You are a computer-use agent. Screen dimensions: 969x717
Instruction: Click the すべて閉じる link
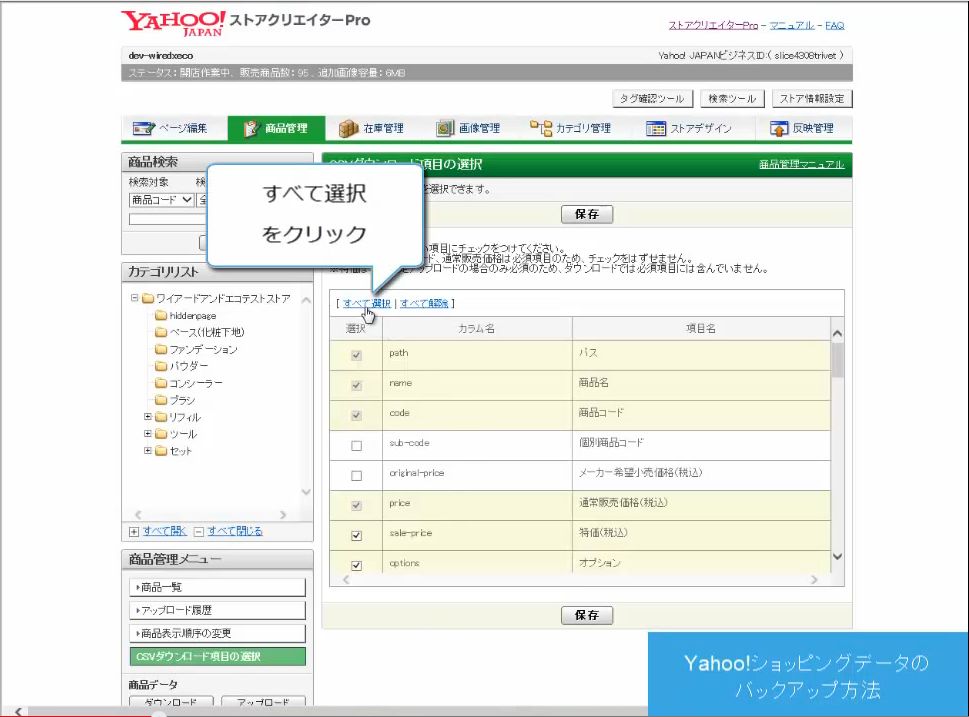(x=235, y=531)
